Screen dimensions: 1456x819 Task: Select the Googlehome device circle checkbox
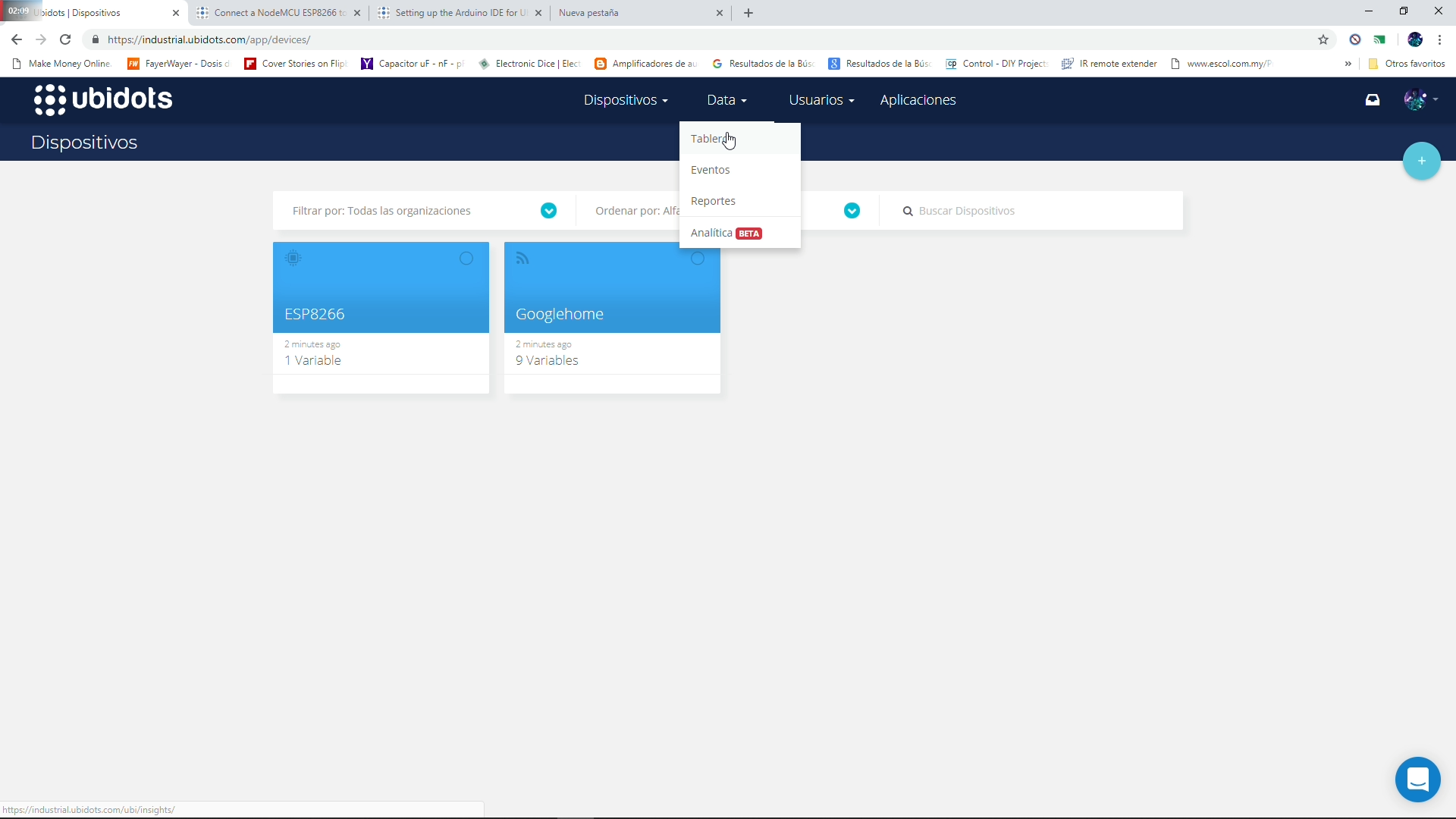pyautogui.click(x=698, y=259)
